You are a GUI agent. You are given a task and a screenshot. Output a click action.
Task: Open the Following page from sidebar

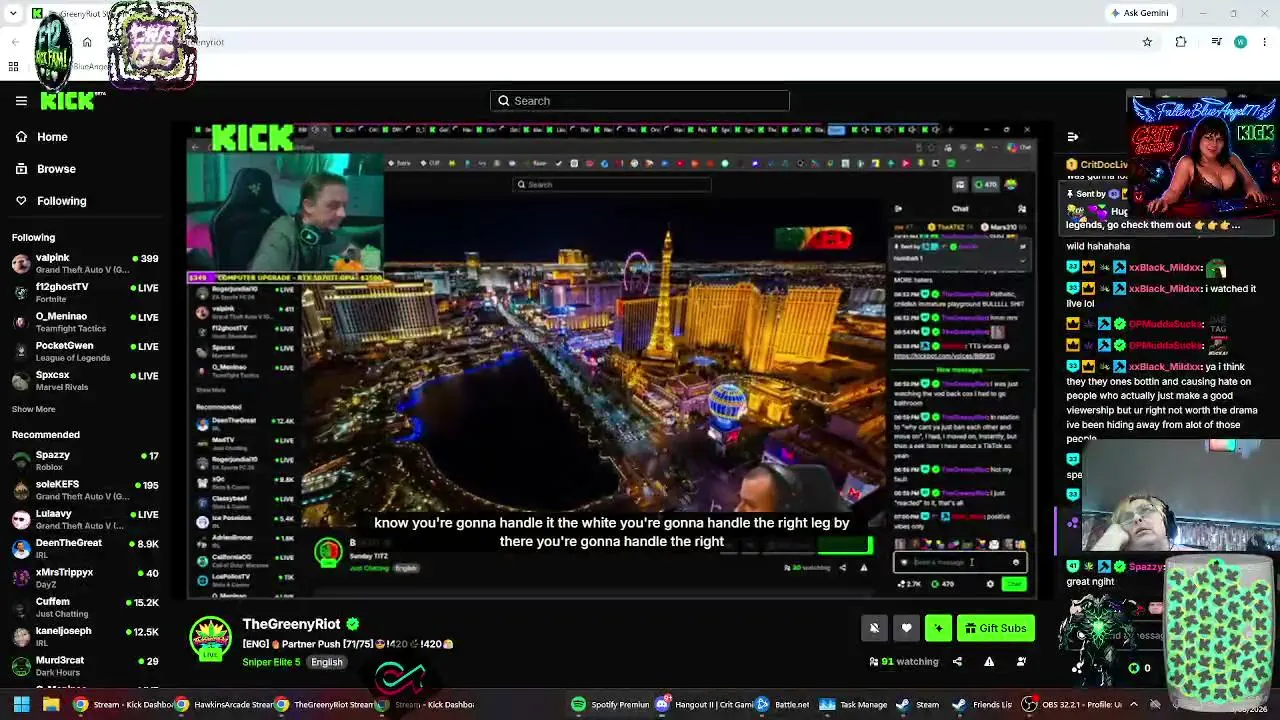[61, 201]
